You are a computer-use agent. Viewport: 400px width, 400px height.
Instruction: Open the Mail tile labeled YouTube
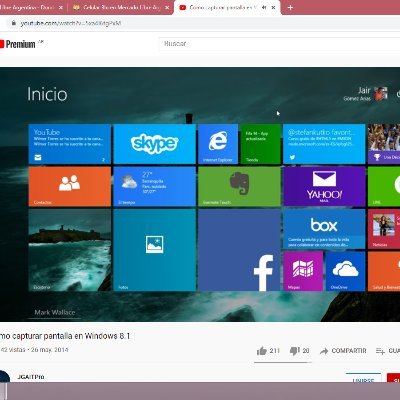[70, 144]
